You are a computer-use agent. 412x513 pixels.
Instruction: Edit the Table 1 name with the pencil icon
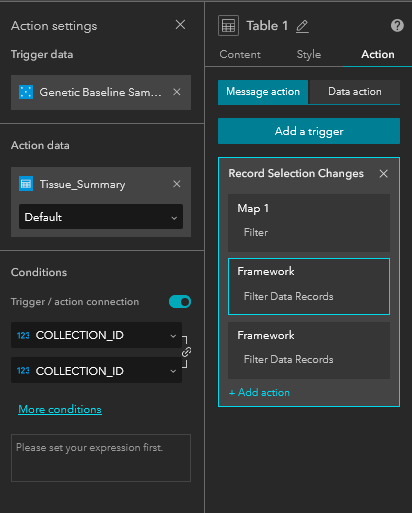pyautogui.click(x=302, y=26)
